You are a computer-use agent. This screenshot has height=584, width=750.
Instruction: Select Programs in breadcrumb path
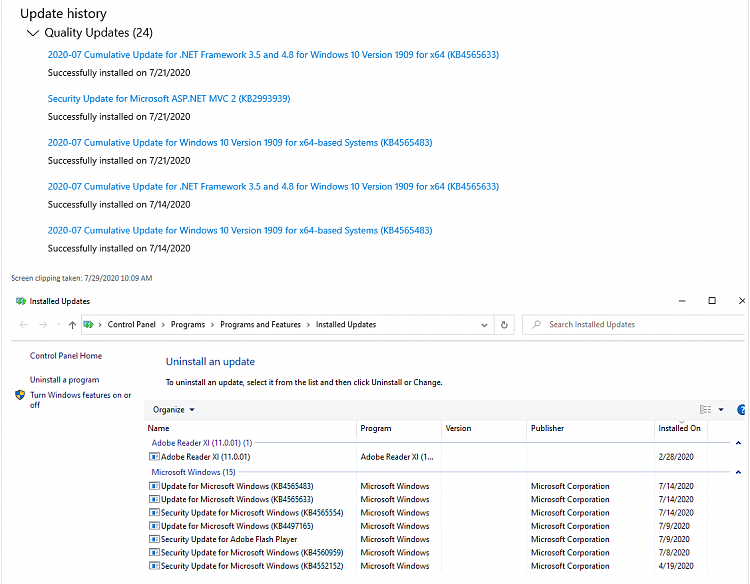pos(188,324)
